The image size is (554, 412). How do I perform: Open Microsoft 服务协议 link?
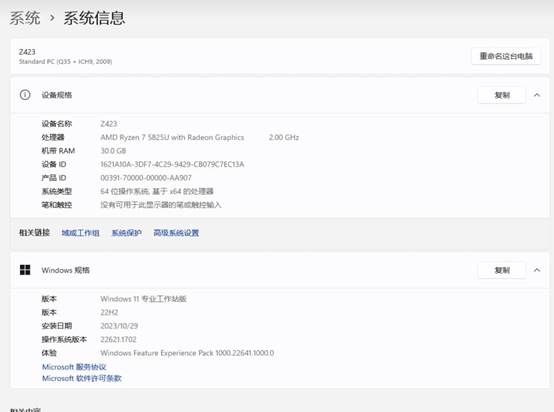(x=74, y=367)
